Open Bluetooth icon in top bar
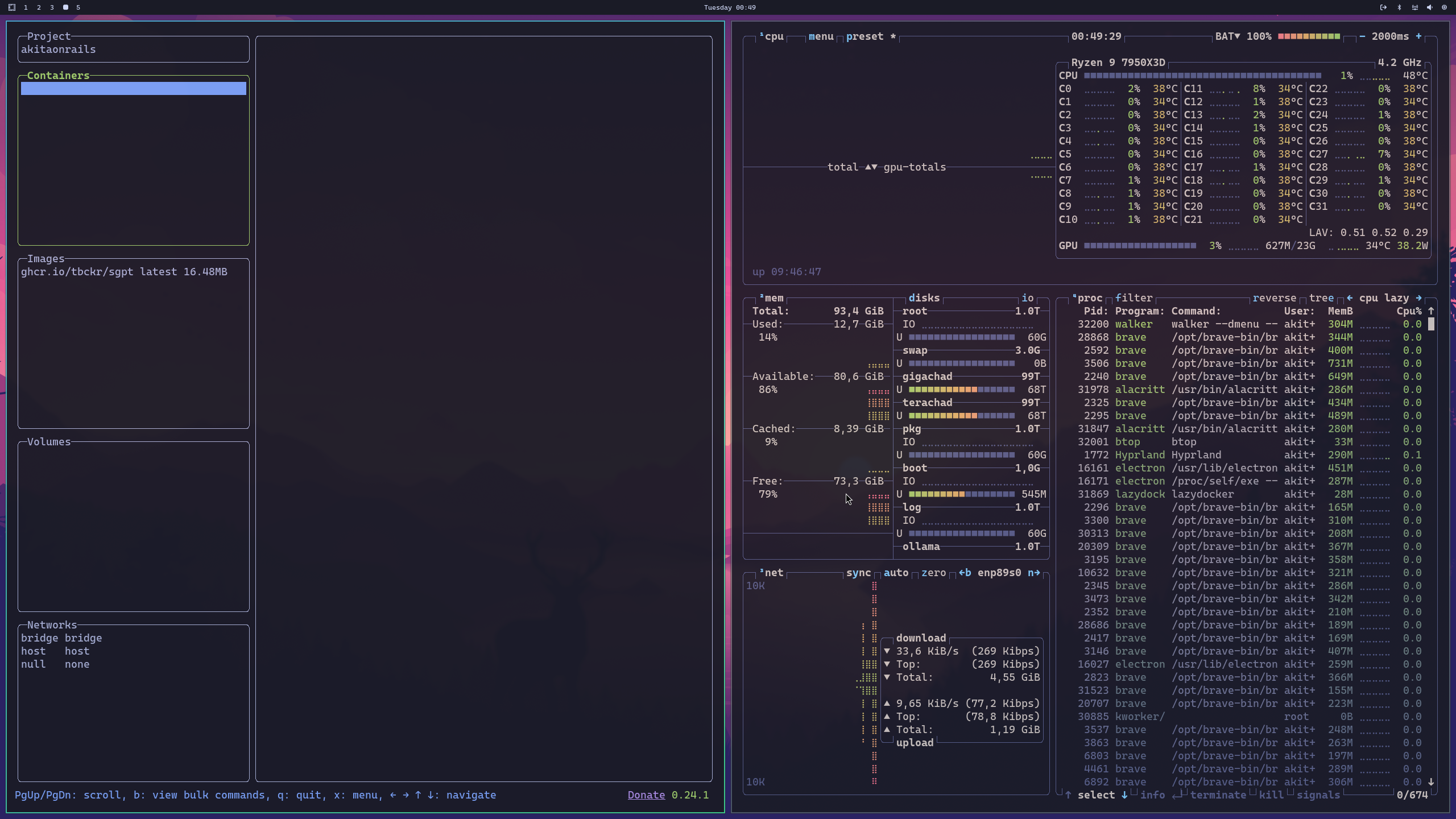1456x819 pixels. coord(1399,7)
